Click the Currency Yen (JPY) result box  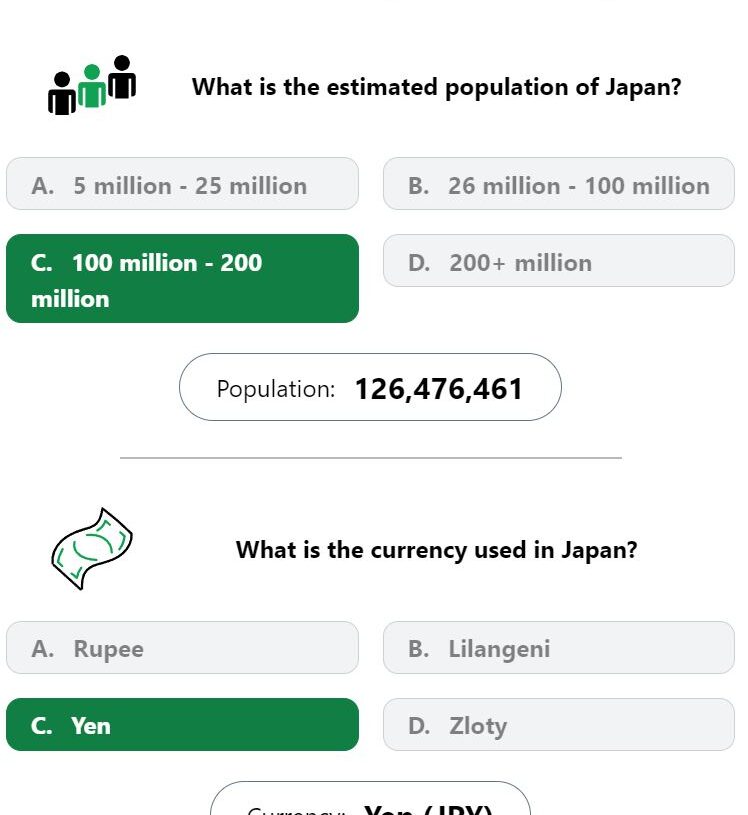pos(370,798)
